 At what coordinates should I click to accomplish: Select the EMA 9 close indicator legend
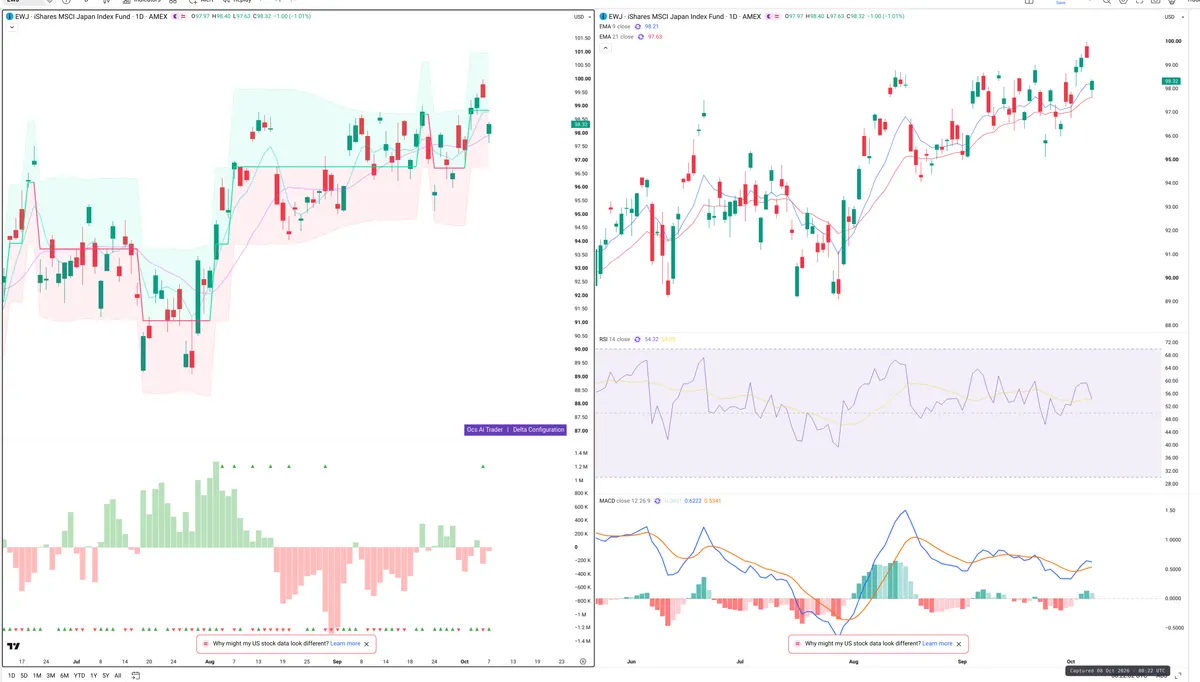[x=616, y=27]
